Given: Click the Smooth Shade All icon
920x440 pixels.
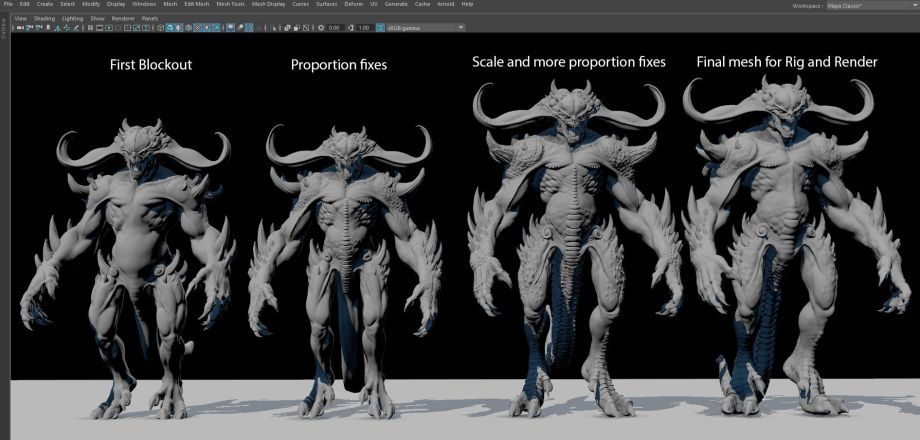Looking at the screenshot, I should [x=169, y=28].
